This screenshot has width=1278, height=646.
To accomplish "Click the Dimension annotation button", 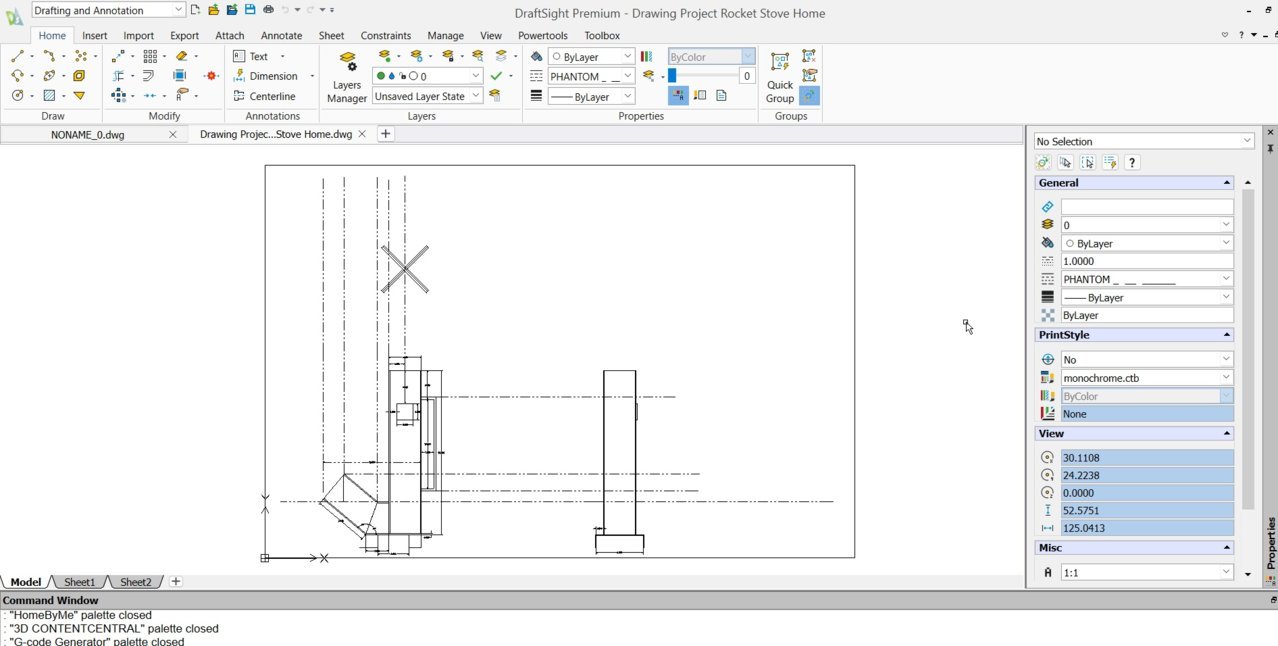I will (x=266, y=76).
